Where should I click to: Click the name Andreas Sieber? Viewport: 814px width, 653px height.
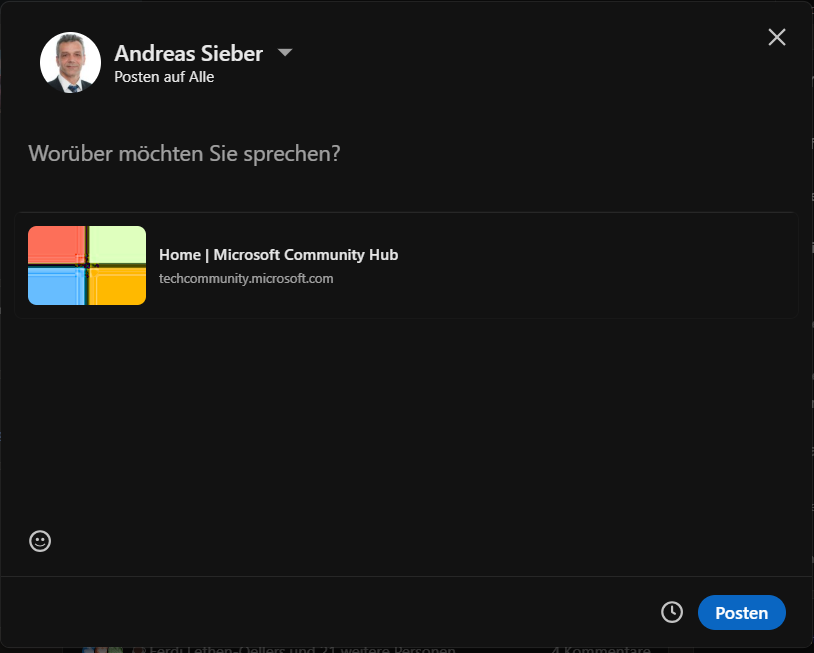click(x=188, y=53)
